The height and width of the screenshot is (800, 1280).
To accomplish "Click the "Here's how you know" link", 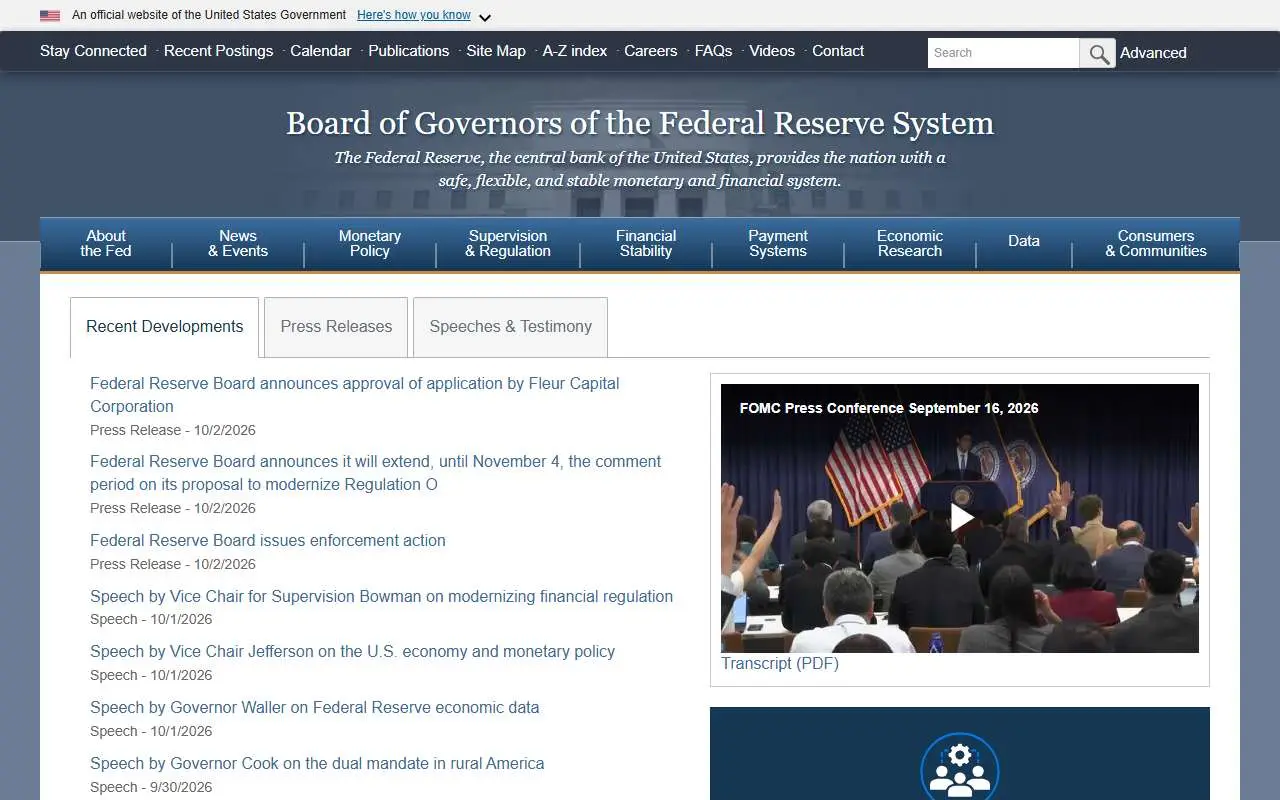I will [x=414, y=15].
